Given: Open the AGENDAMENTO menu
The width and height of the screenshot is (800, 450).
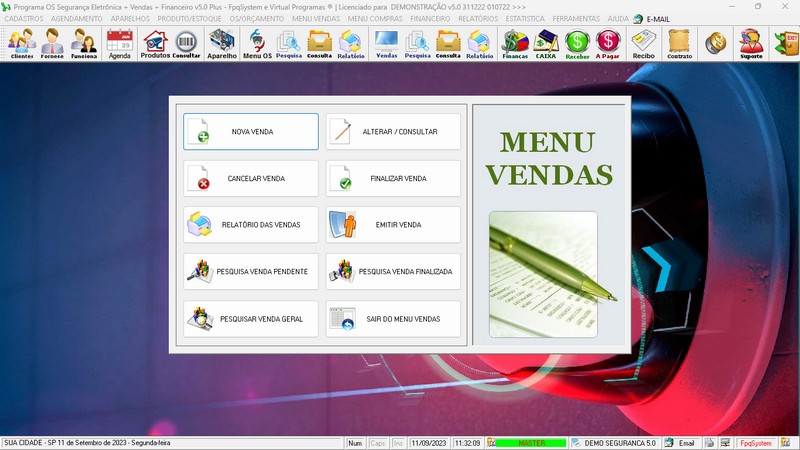Looking at the screenshot, I should (77, 18).
